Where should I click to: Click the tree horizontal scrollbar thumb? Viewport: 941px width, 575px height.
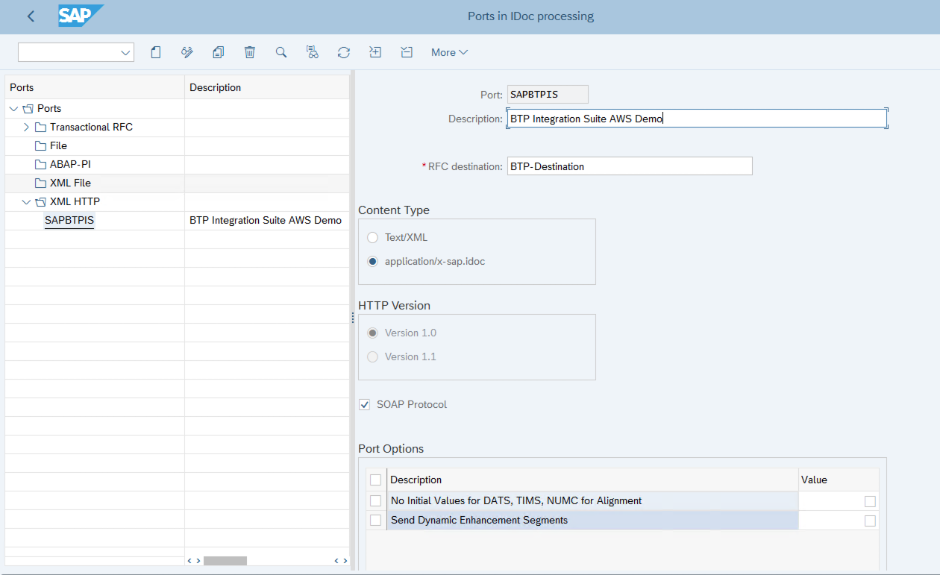point(225,561)
